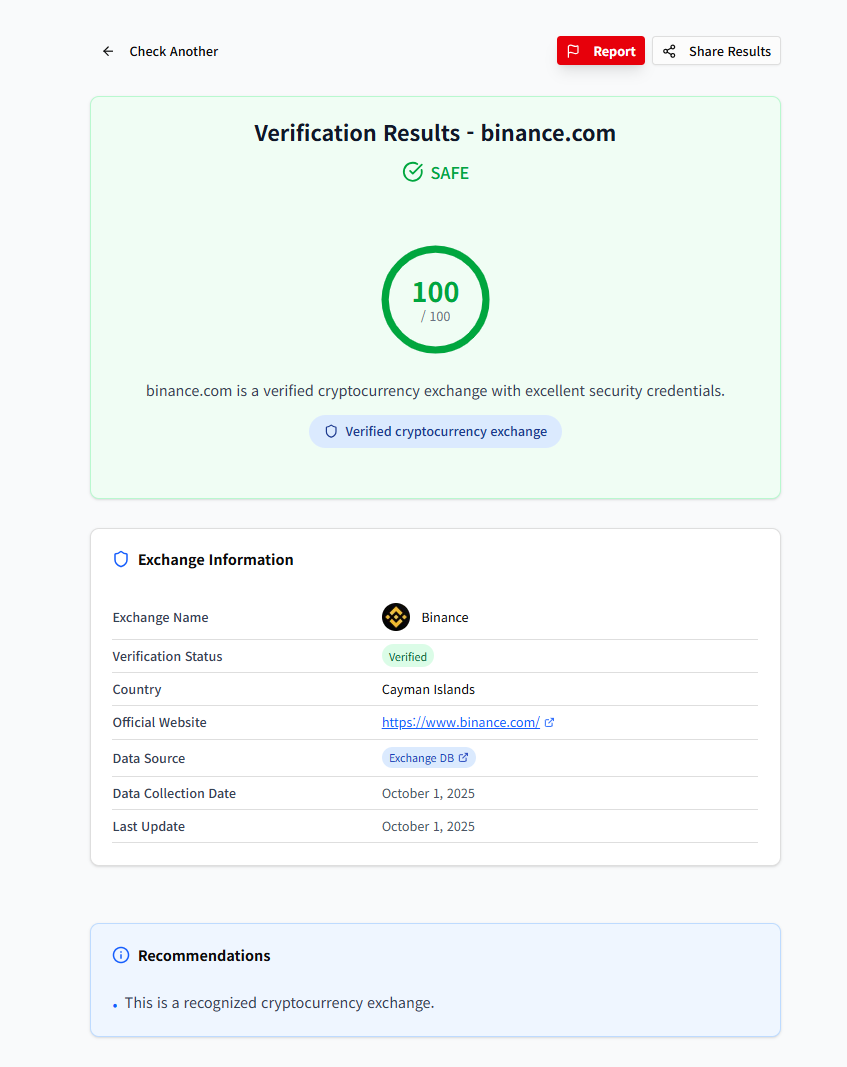847x1067 pixels.
Task: Click the Official Website label
Action: tap(160, 723)
